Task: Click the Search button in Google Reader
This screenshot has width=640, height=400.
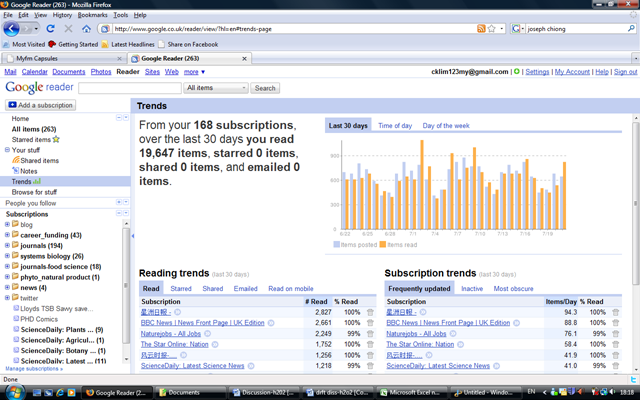Action: pyautogui.click(x=265, y=88)
